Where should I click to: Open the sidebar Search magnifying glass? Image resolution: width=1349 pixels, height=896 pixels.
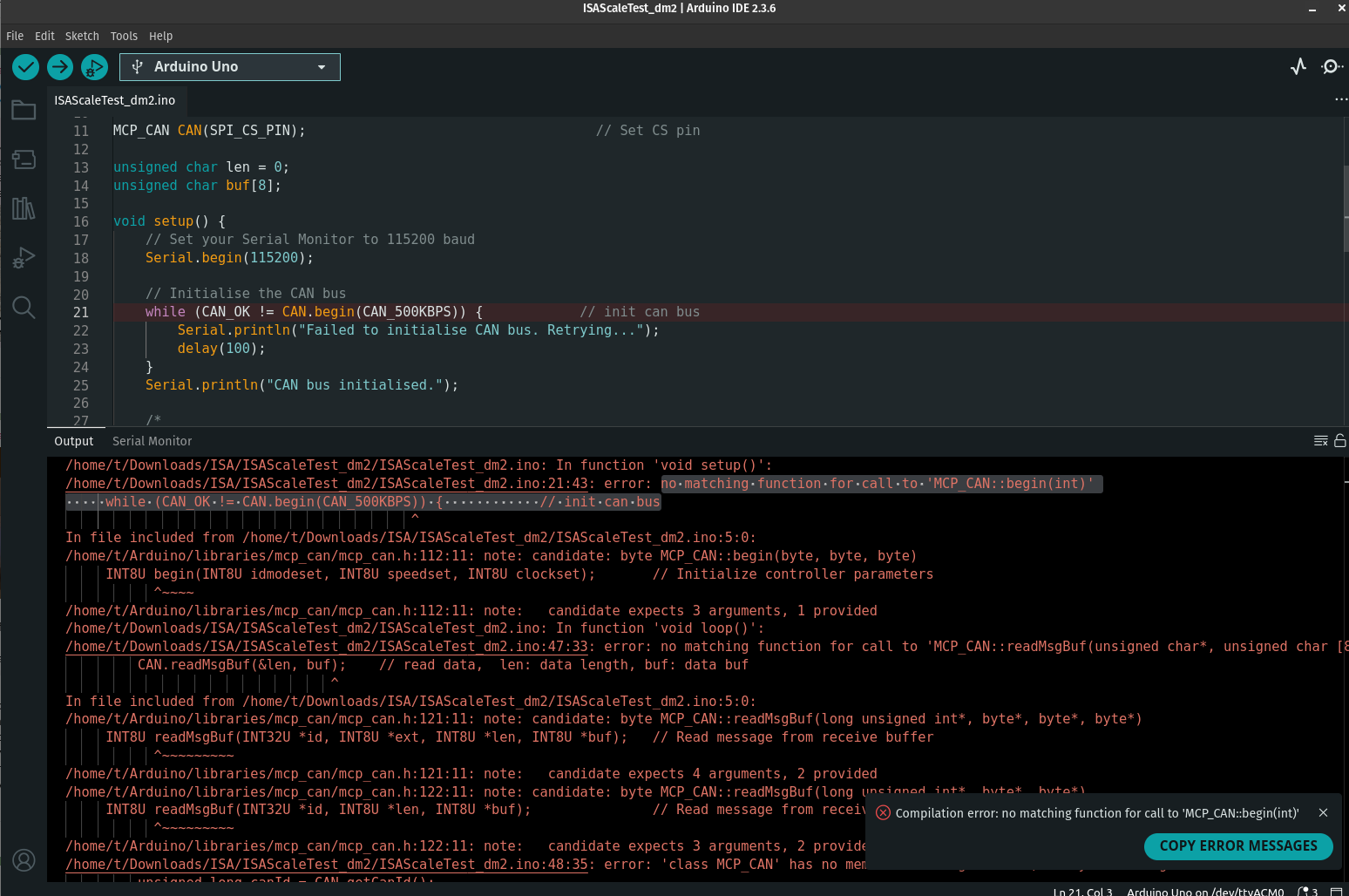click(24, 307)
